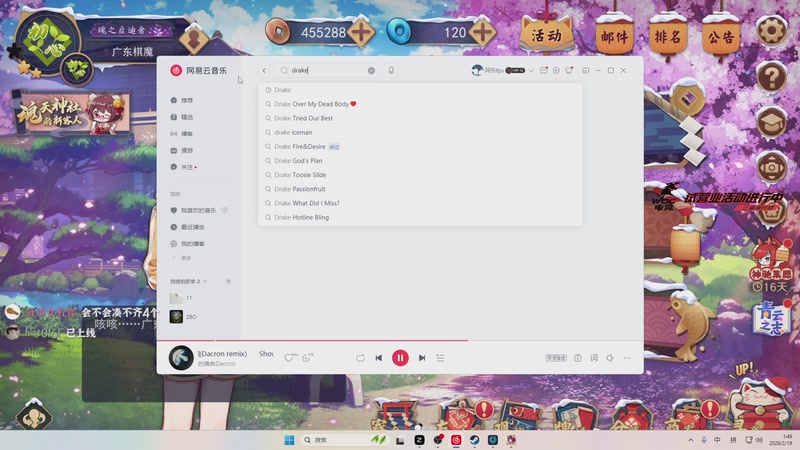Choose suggestion Drake Passionfruit
This screenshot has height=450, width=800.
coord(420,189)
